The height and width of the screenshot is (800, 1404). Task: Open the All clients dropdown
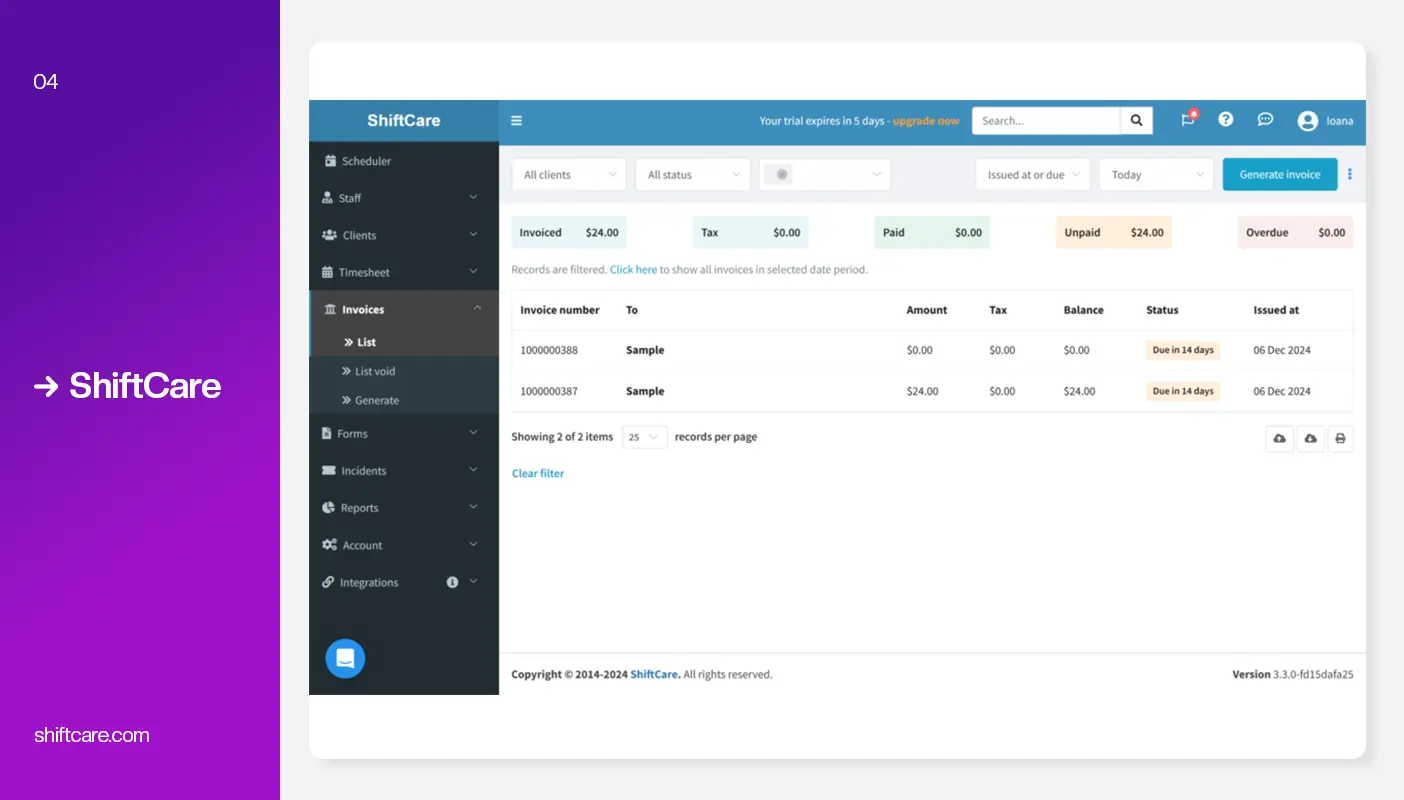tap(569, 175)
